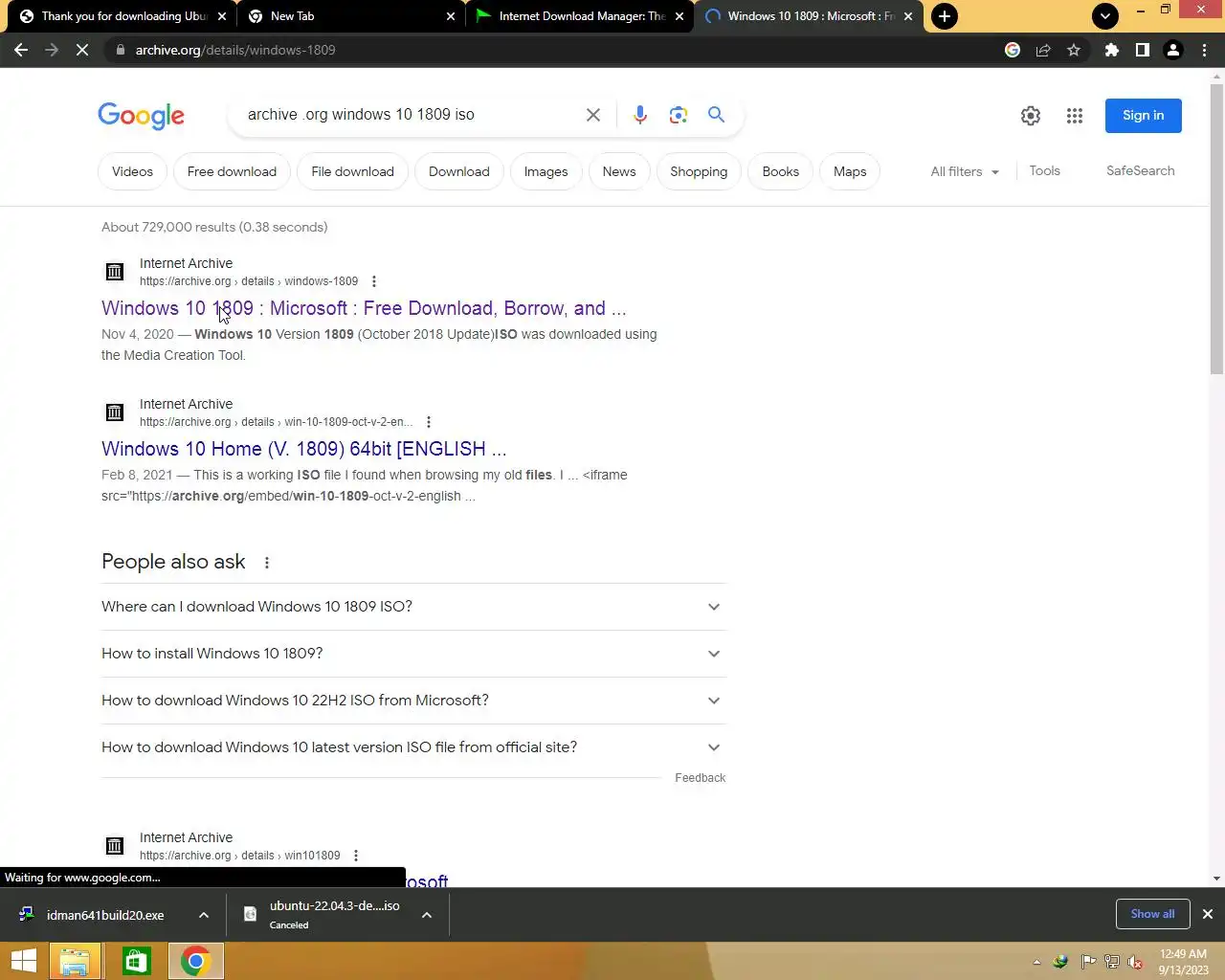Open People also ask options menu
Screen dimensions: 1225x980
[x=267, y=563]
